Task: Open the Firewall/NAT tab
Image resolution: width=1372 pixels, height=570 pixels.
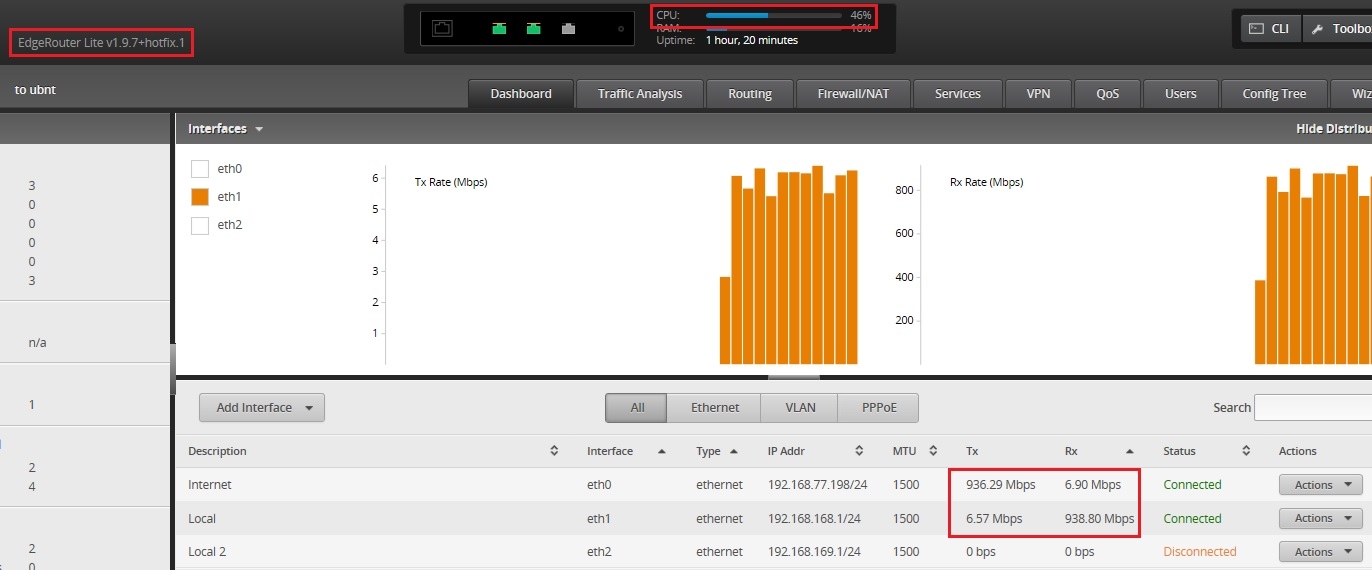Action: pos(853,93)
